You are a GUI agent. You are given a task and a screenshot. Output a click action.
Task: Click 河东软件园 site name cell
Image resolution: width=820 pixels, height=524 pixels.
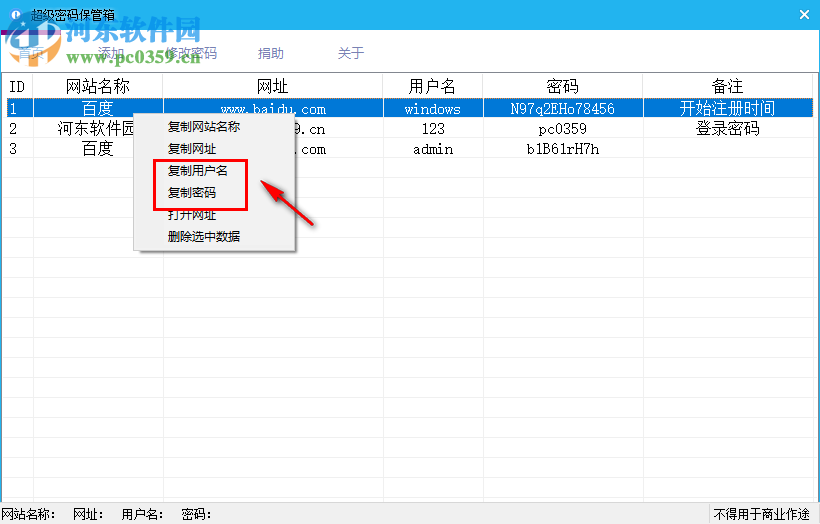tap(96, 129)
